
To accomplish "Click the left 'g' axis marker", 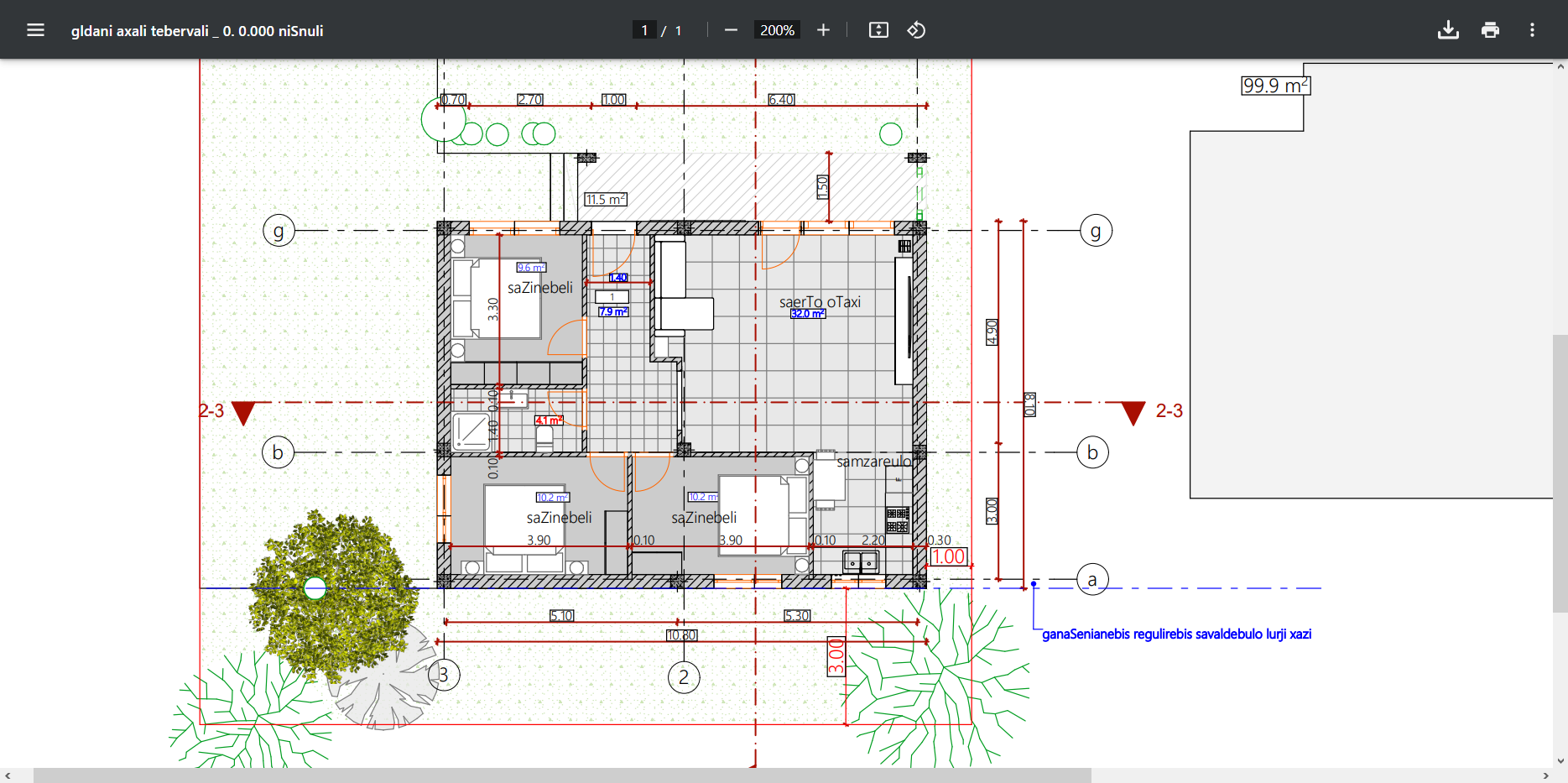I will (x=279, y=230).
